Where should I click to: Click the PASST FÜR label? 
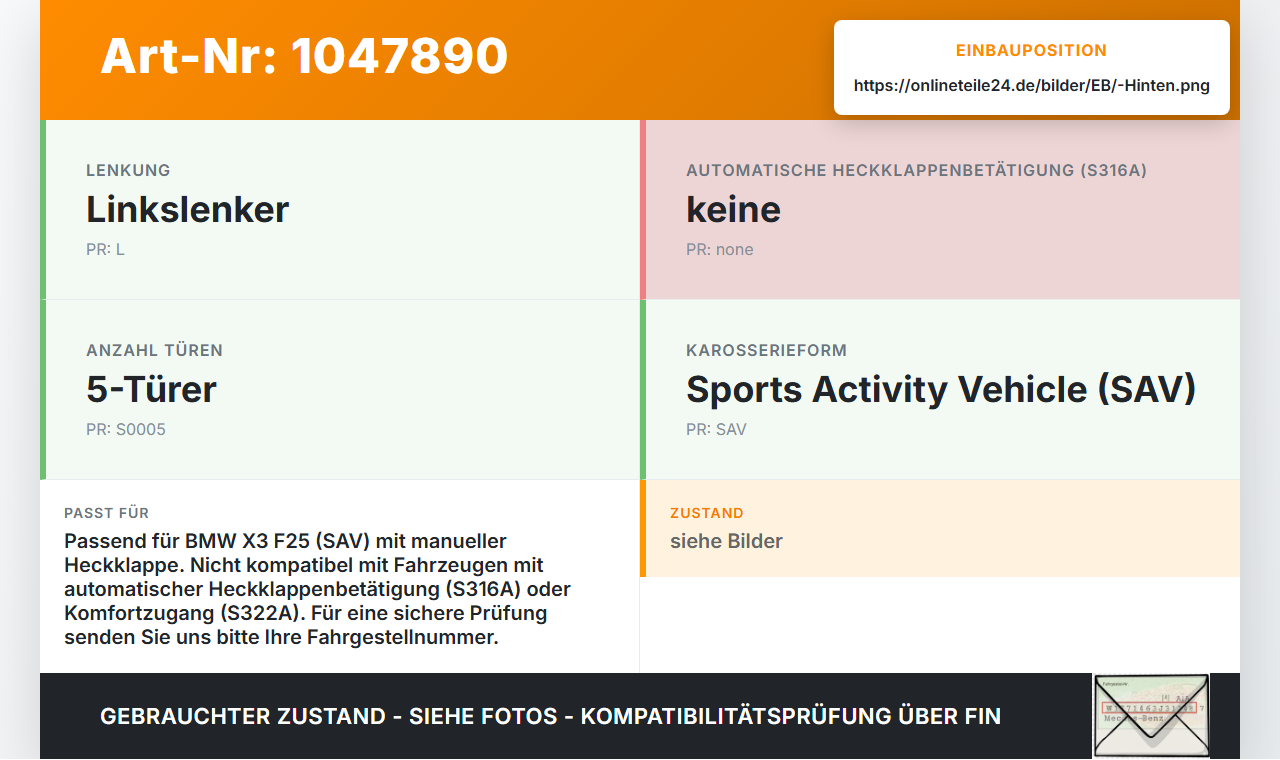(x=106, y=513)
